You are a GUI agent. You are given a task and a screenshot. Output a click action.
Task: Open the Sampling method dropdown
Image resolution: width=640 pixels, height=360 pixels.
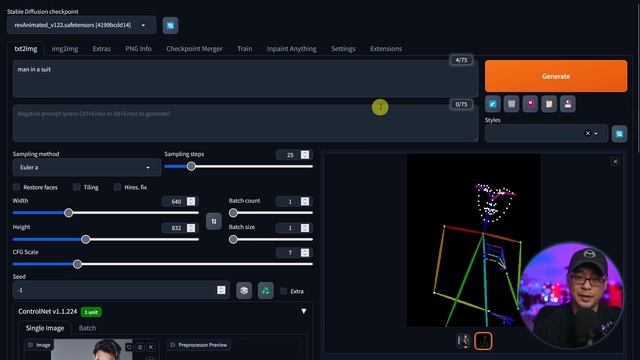pyautogui.click(x=87, y=167)
